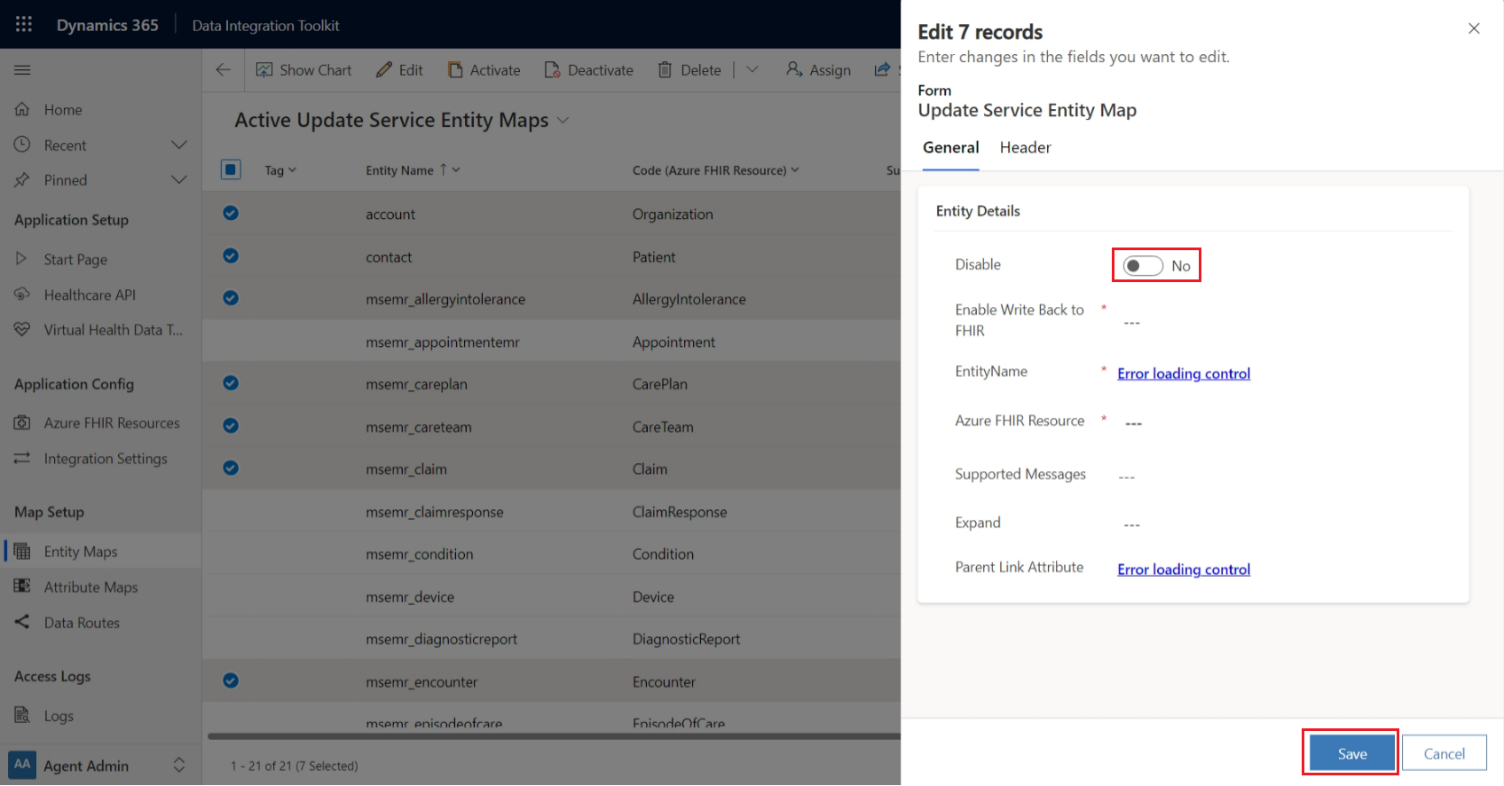Expand the Recent section chevron
1504x786 pixels.
pyautogui.click(x=179, y=145)
